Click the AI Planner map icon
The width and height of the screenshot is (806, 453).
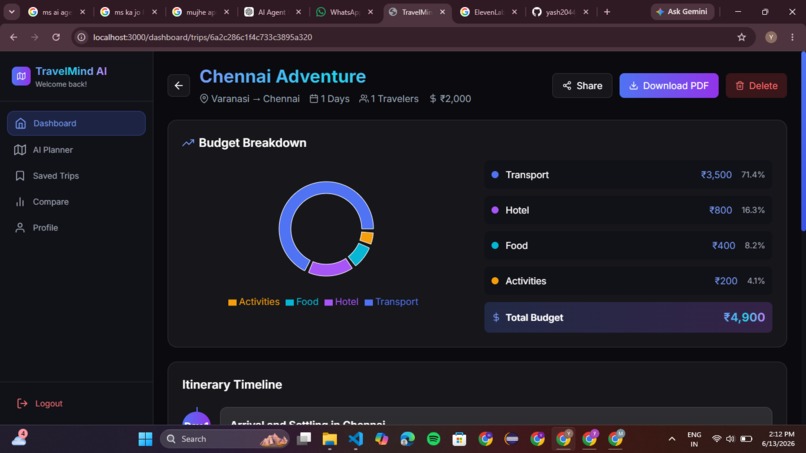click(20, 150)
